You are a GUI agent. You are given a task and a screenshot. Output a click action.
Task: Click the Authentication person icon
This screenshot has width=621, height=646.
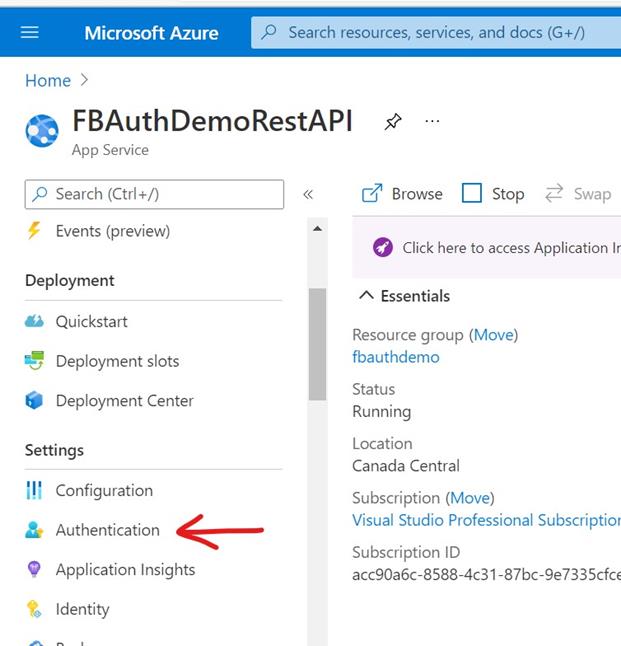(x=34, y=530)
